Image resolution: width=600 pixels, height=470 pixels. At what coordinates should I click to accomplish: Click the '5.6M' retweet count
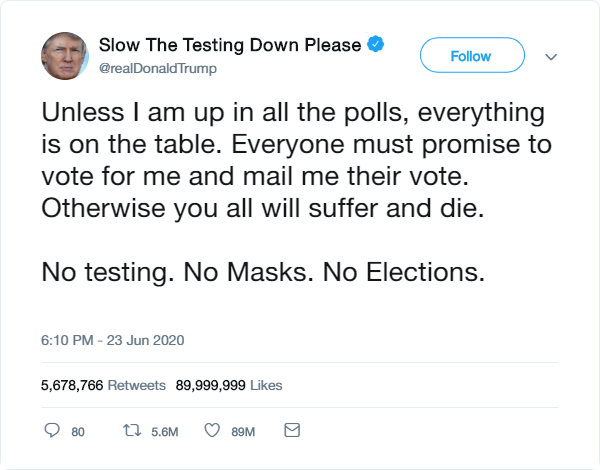[164, 432]
